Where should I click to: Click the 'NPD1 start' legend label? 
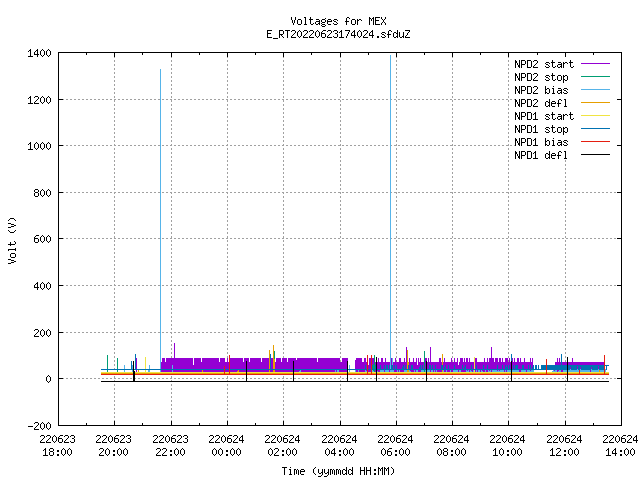(544, 116)
